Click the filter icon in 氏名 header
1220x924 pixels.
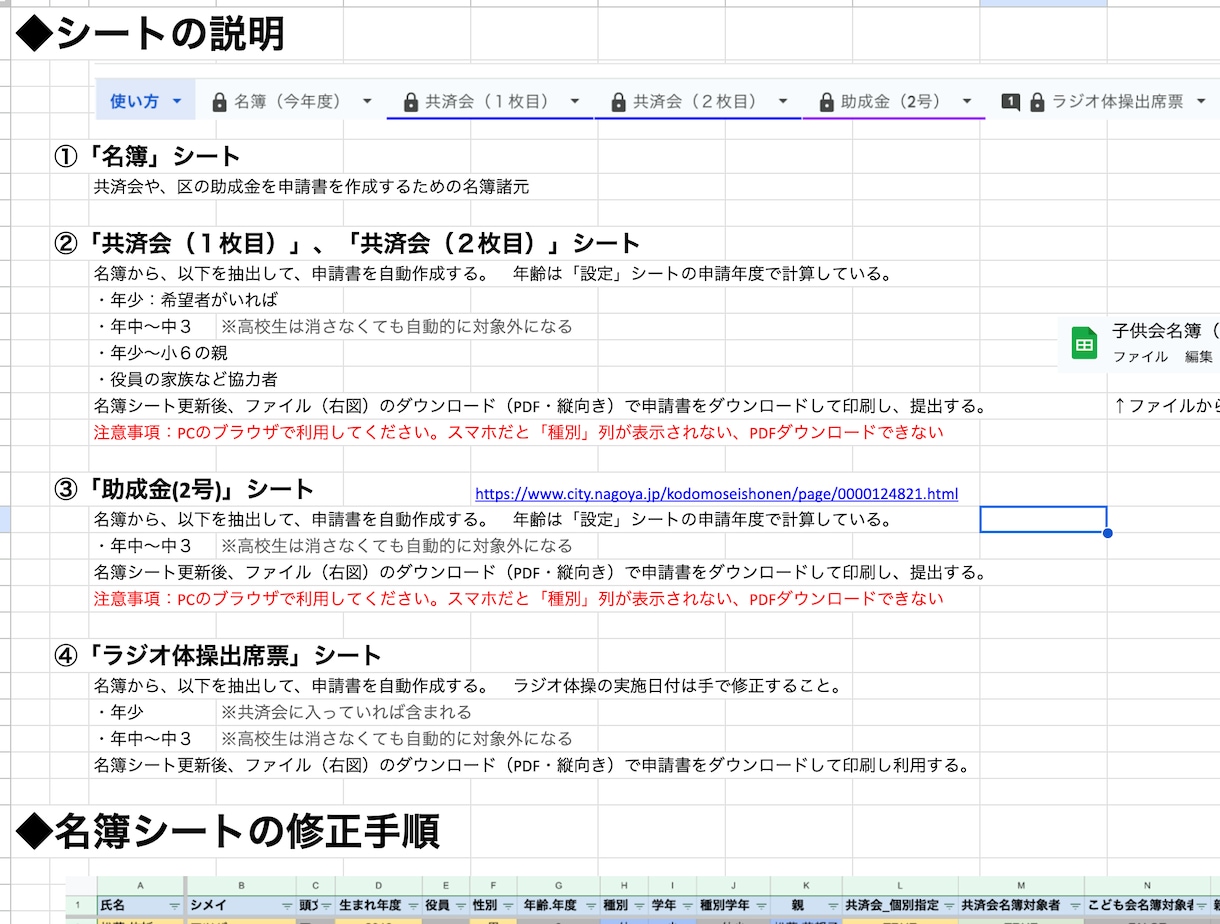point(175,906)
